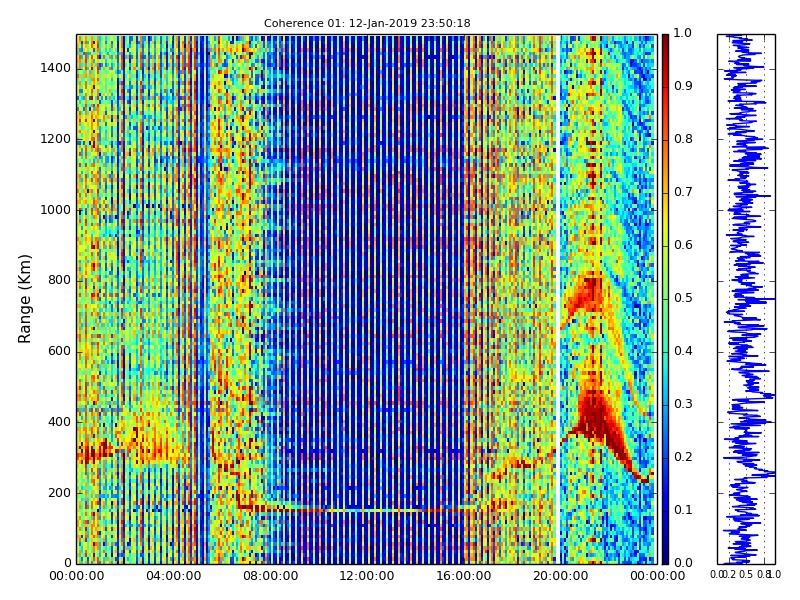
Task: Click the 04:00:00 time axis label
Action: point(173,577)
